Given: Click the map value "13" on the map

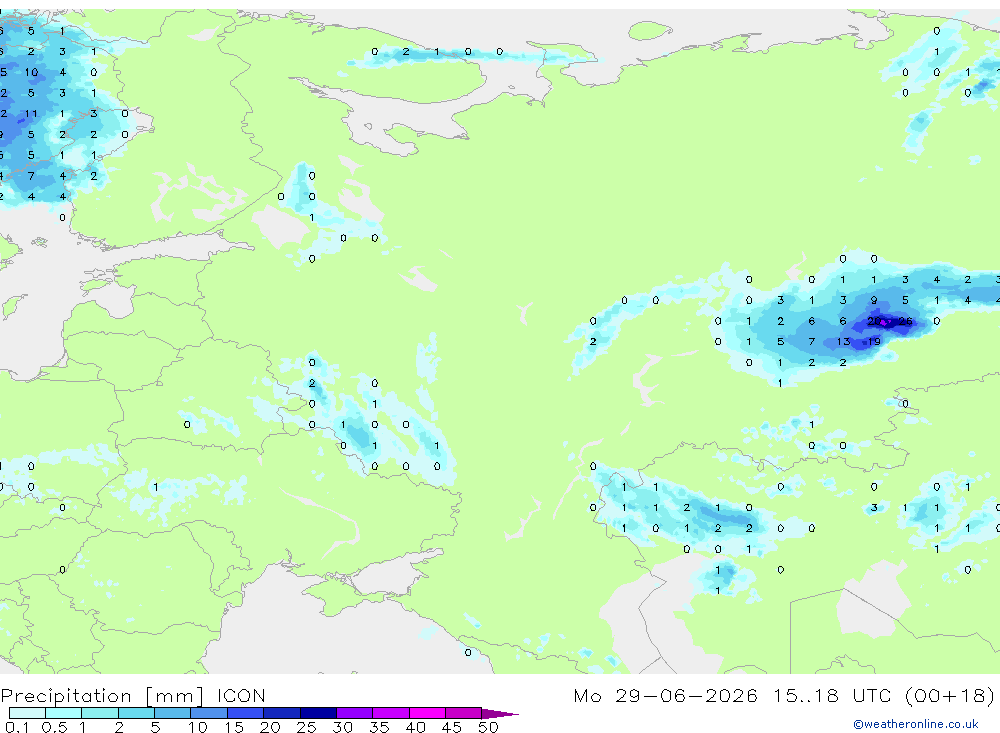Looking at the screenshot, I should 843,342.
